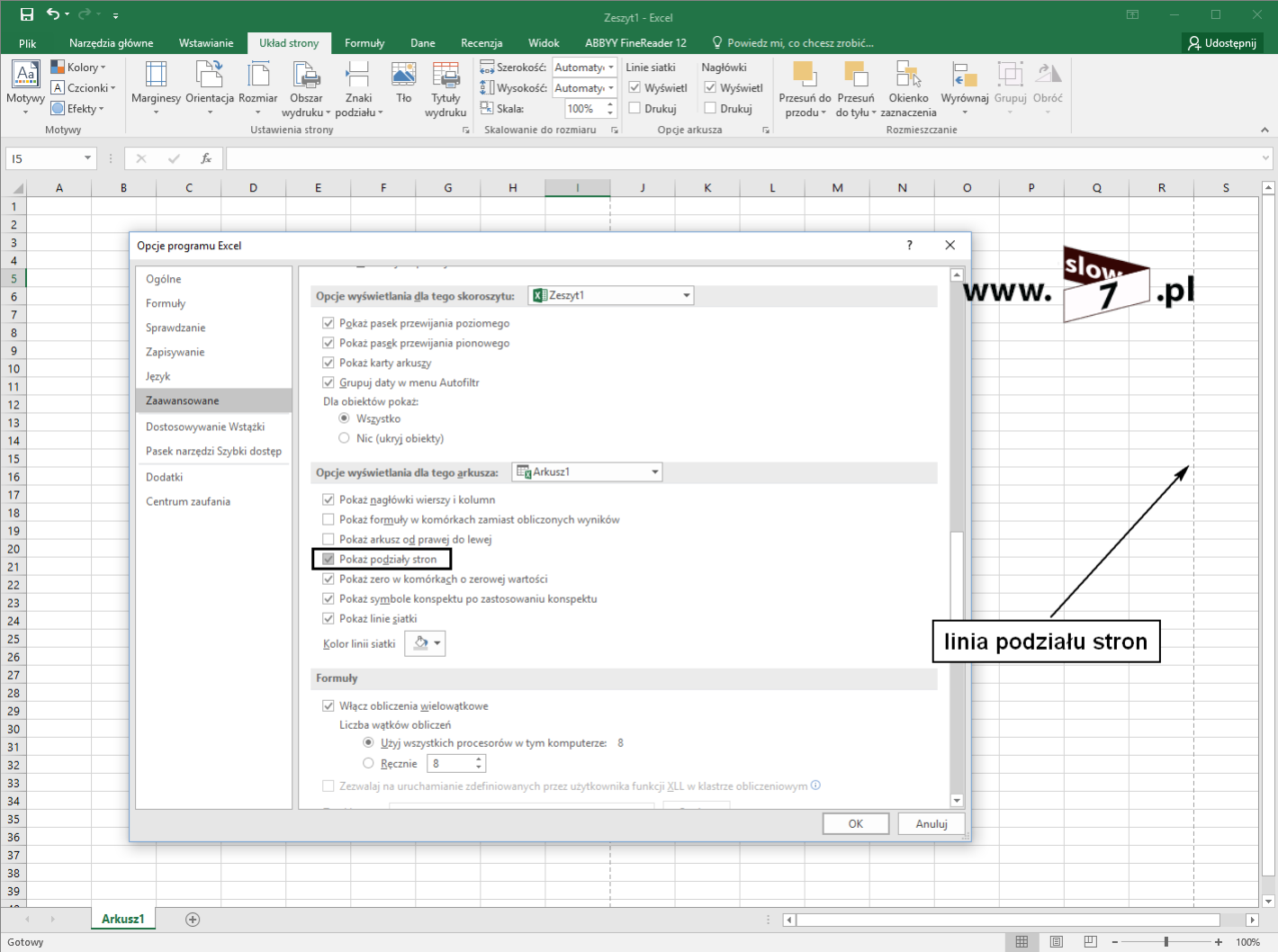This screenshot has height=952, width=1278.
Task: Expand the formula bar with chevron
Action: (x=1265, y=158)
